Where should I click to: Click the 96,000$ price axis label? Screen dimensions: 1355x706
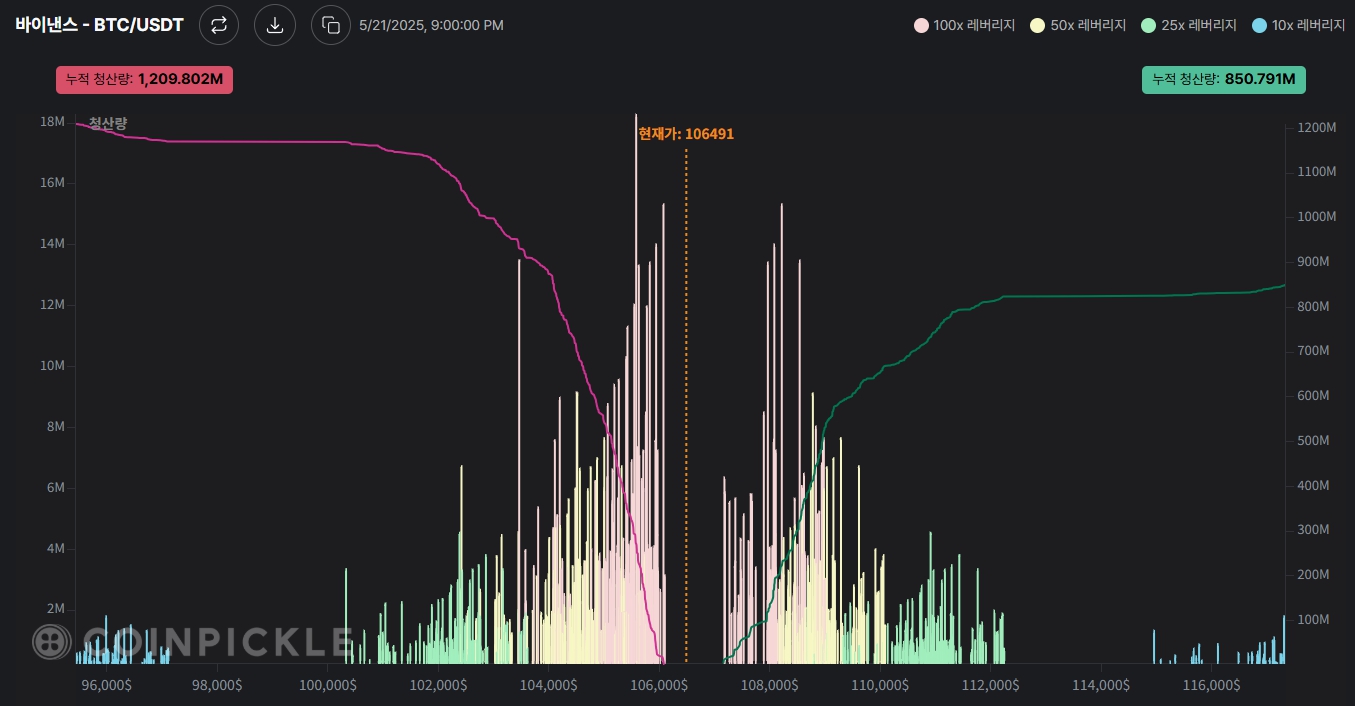[x=107, y=685]
